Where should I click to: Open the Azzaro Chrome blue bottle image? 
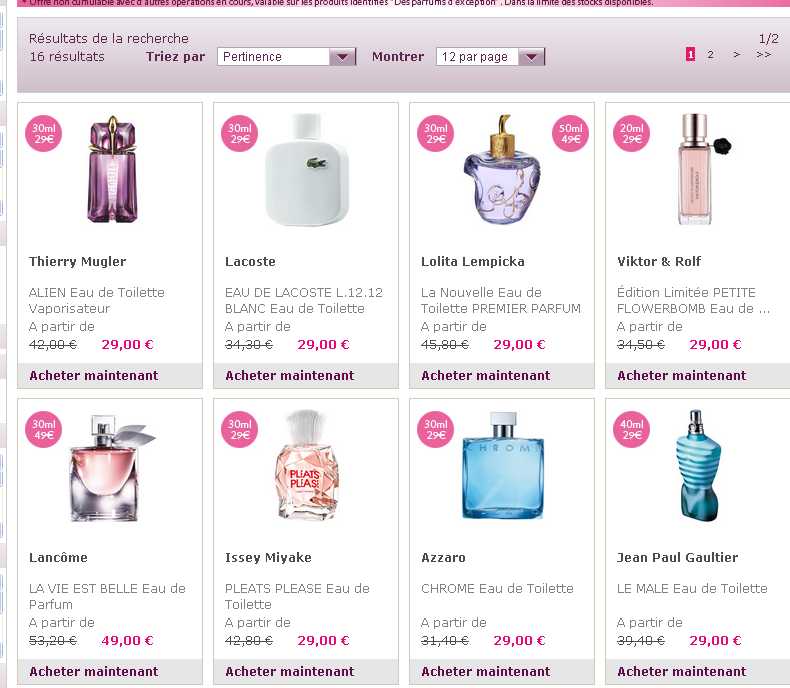503,466
